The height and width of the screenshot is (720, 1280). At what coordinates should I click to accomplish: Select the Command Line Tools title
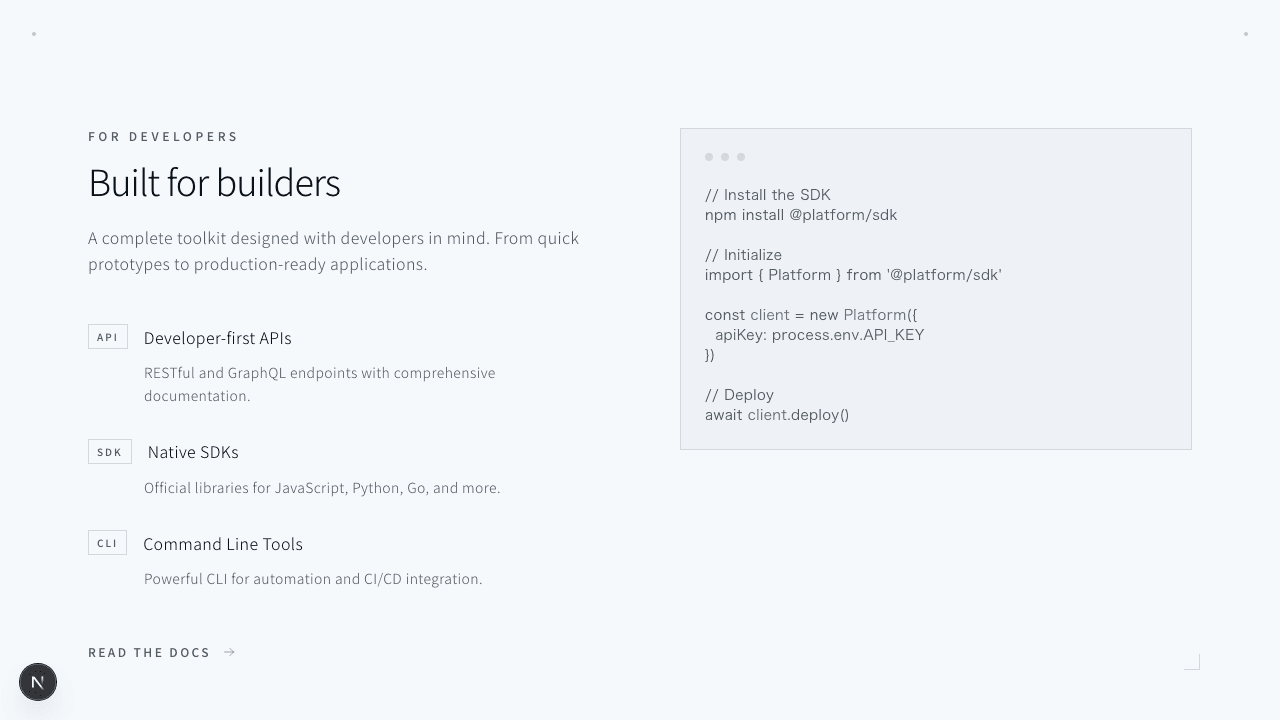pyautogui.click(x=223, y=544)
